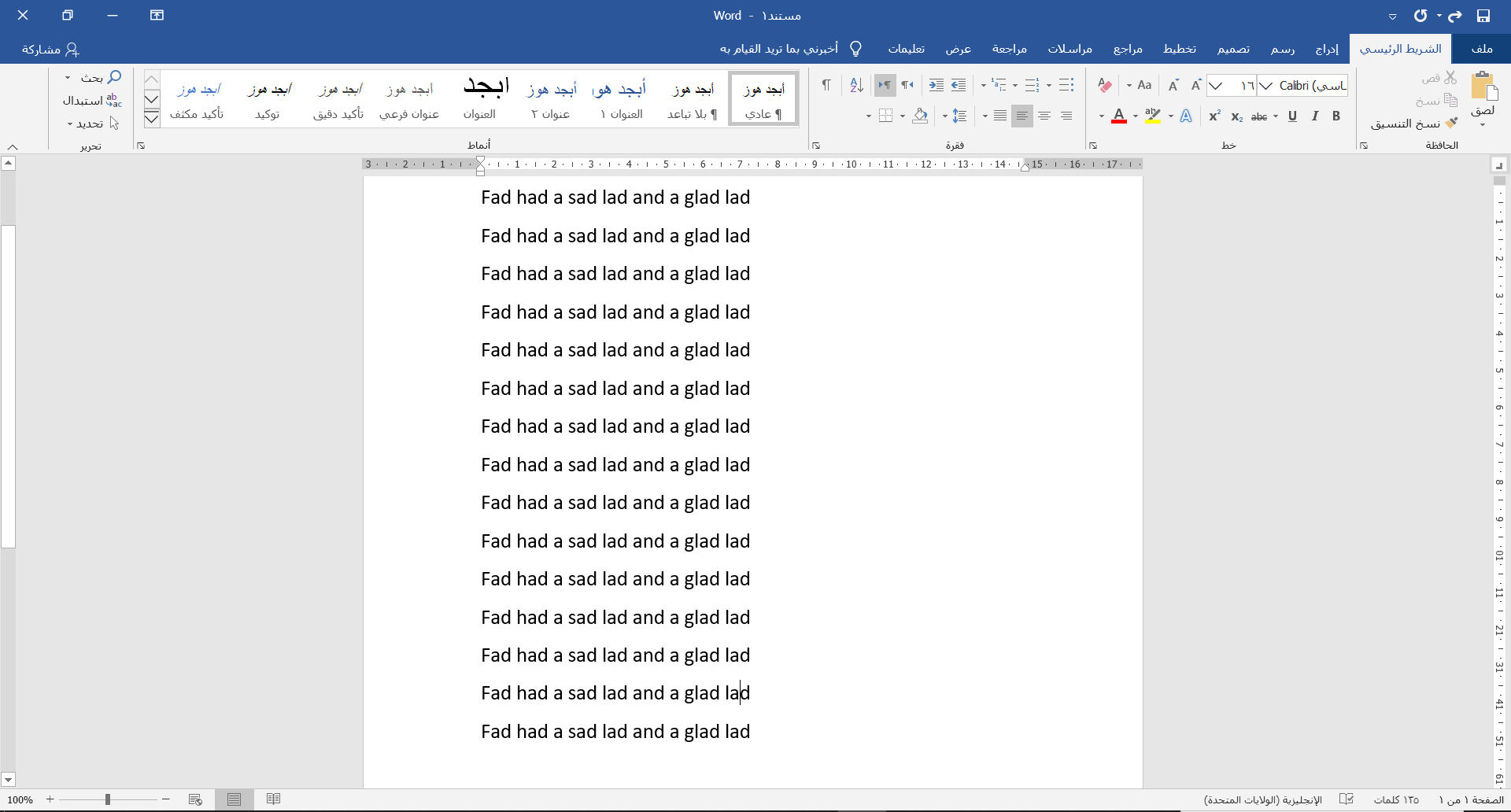1511x812 pixels.
Task: Switch to the Insert (إدراج) tab
Action: click(1326, 49)
